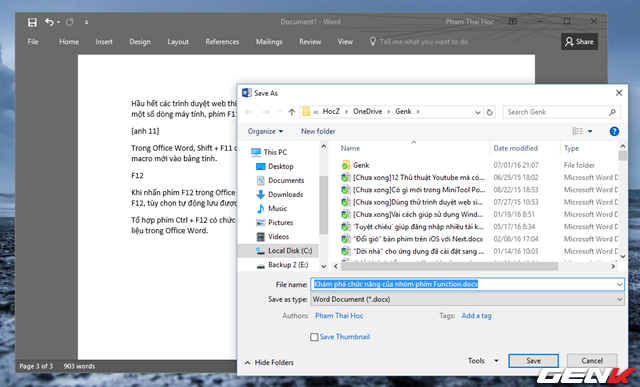This screenshot has width=640, height=387.
Task: Expand the address bar previous locations dropdown
Action: [x=478, y=112]
